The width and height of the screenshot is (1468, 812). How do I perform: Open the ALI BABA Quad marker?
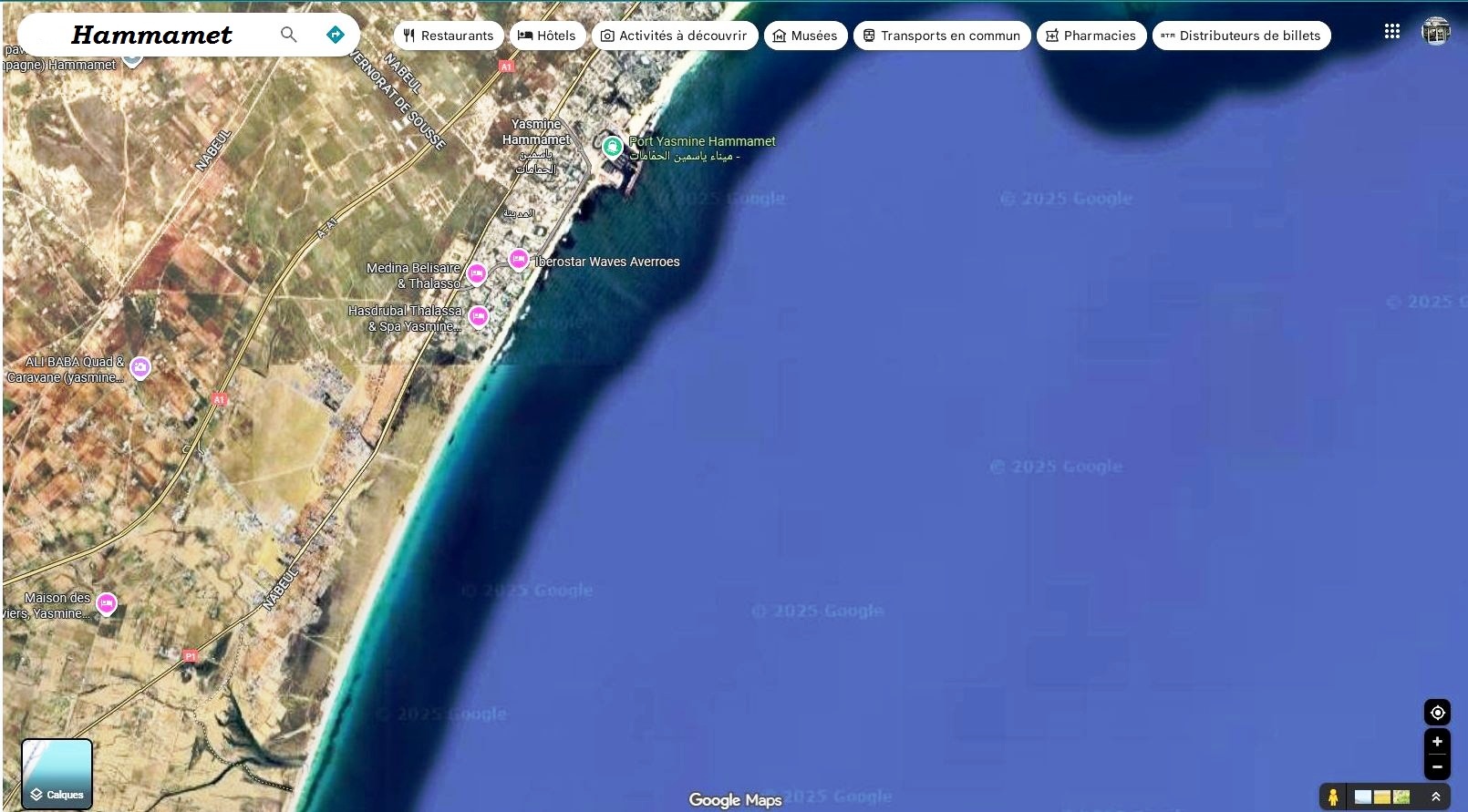coord(140,367)
